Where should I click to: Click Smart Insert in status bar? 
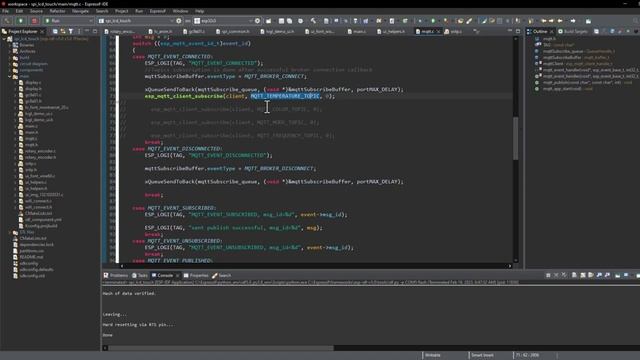[x=482, y=355]
